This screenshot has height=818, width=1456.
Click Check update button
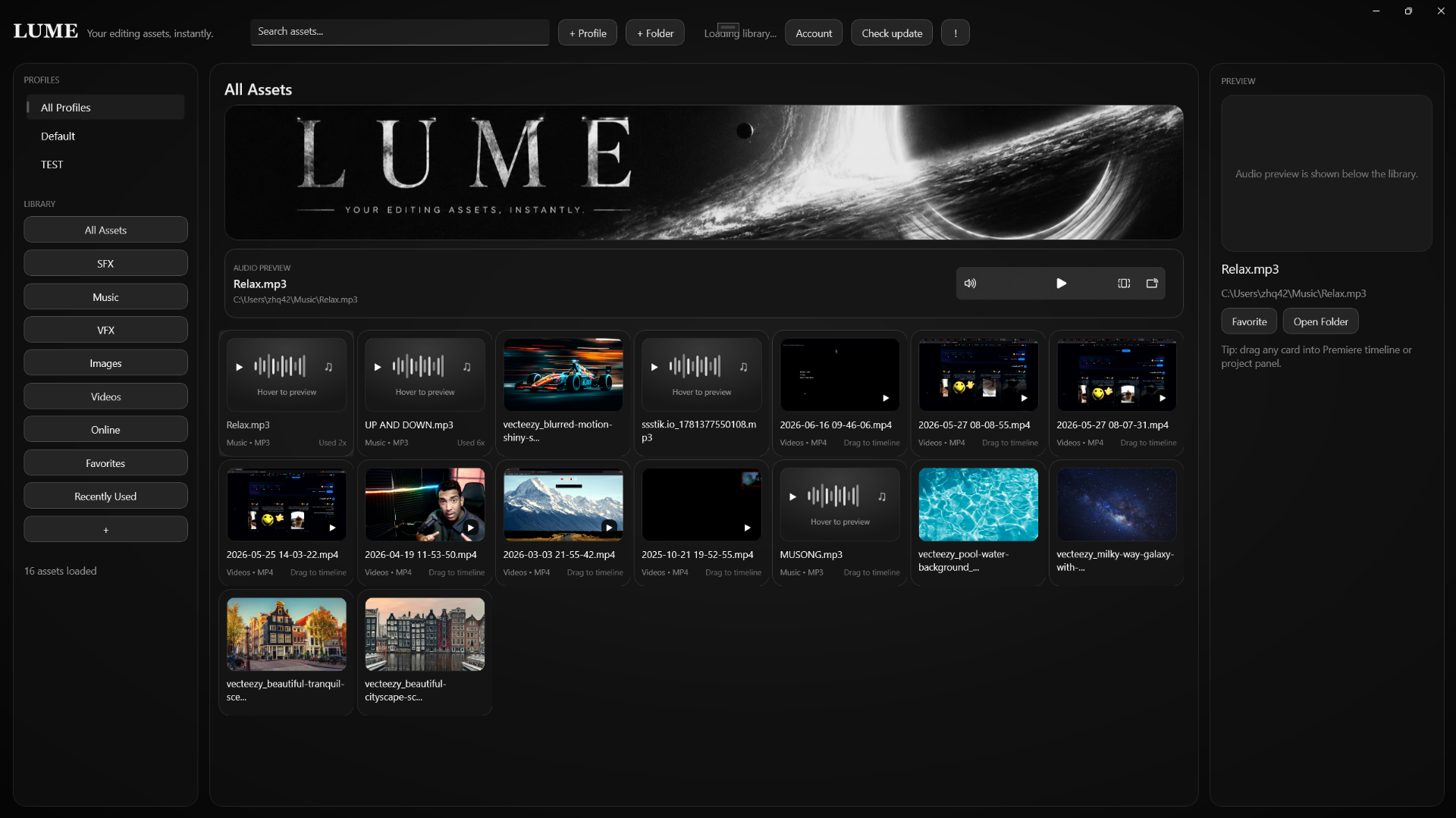pyautogui.click(x=892, y=33)
